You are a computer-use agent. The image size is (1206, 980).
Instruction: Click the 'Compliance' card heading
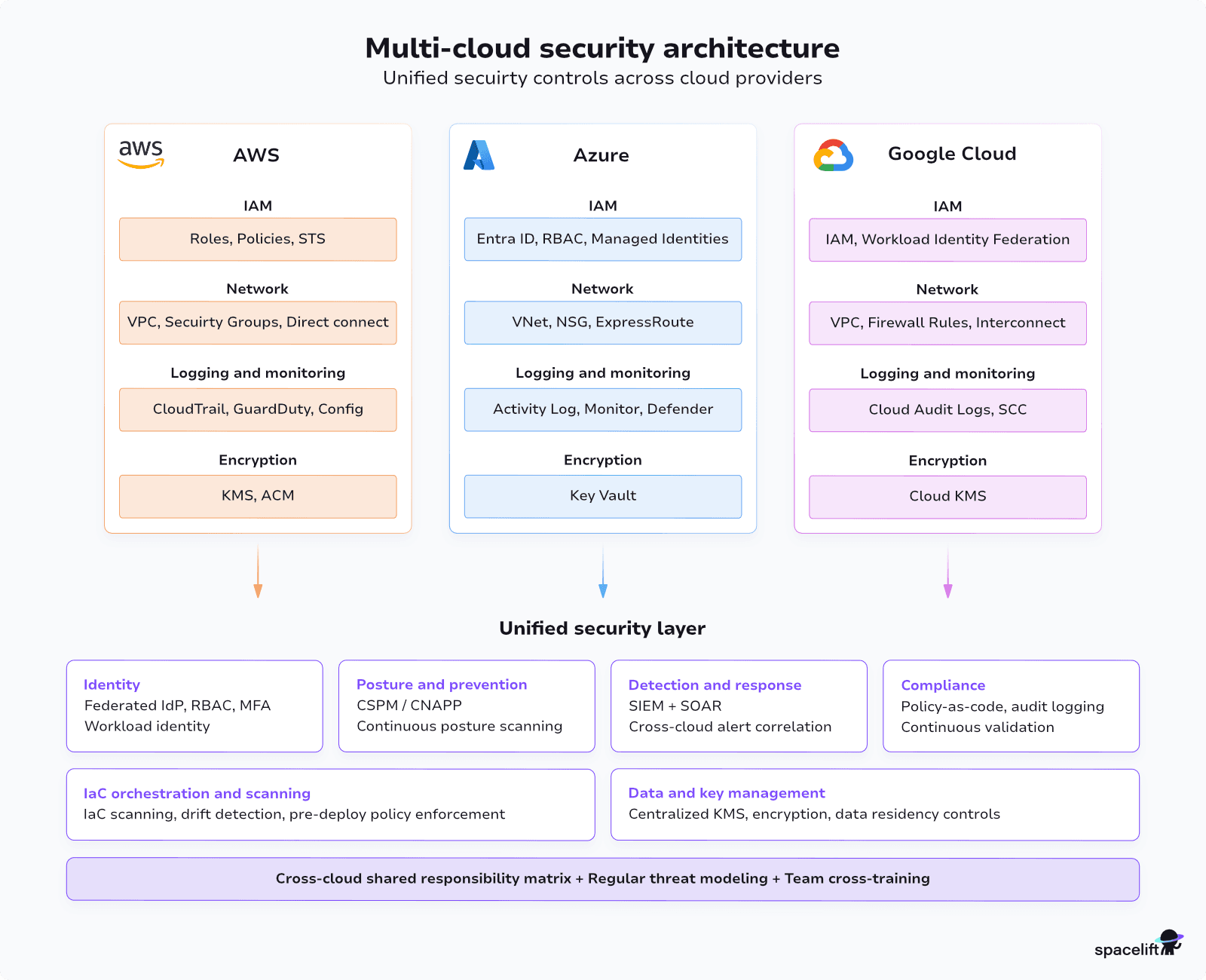click(943, 685)
